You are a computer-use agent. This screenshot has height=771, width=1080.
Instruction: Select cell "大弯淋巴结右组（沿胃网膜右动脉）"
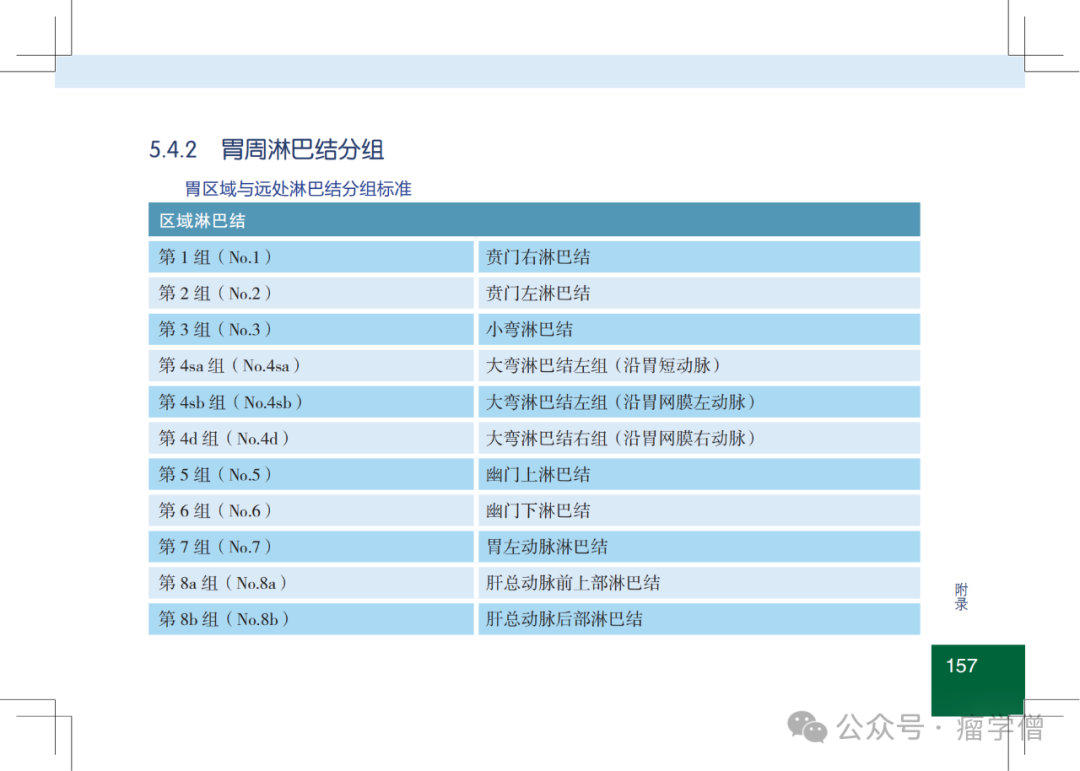[699, 438]
